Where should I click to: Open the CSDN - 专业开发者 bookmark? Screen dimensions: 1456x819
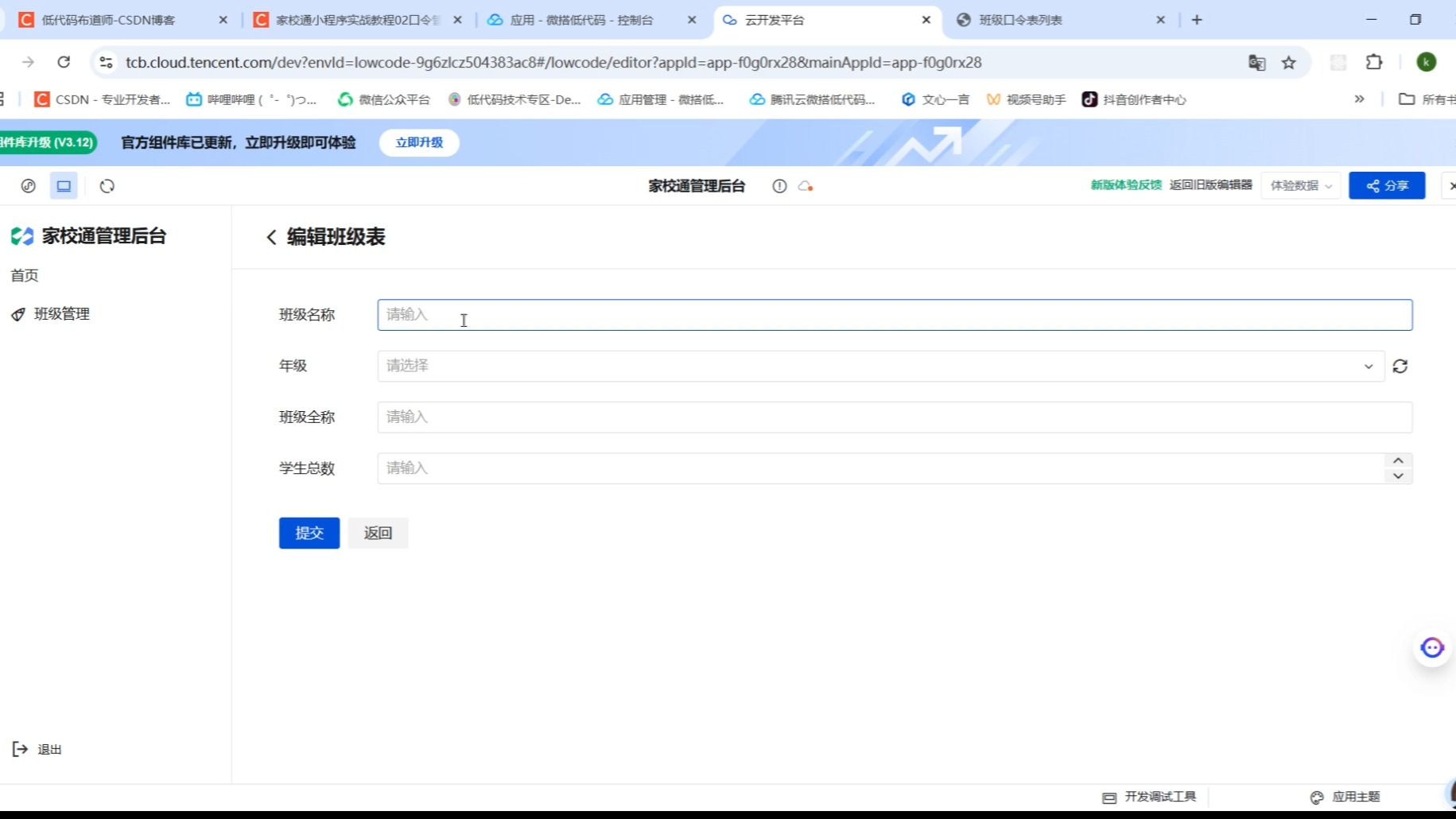point(103,99)
